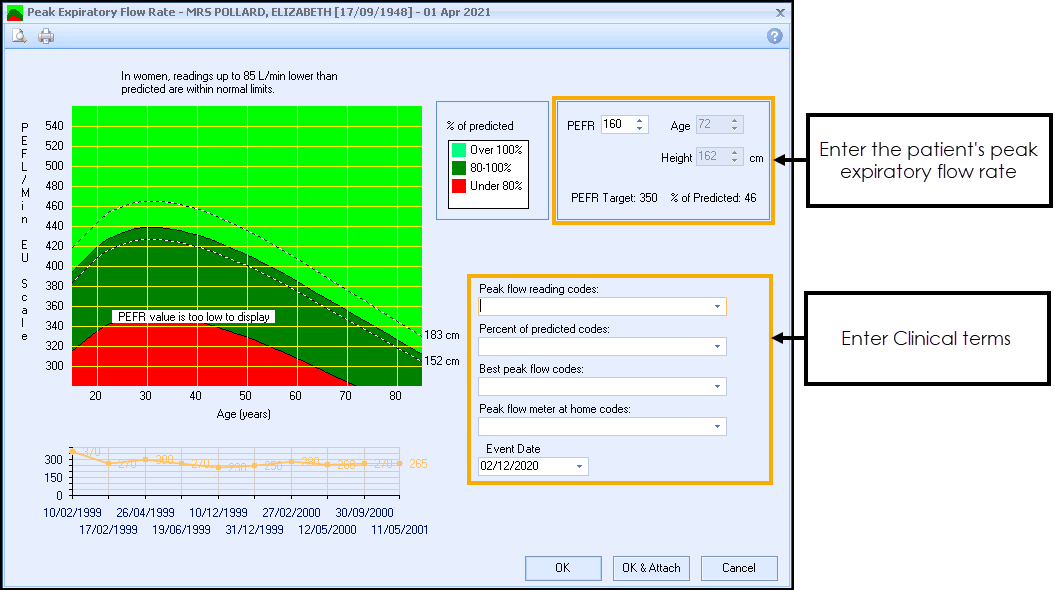Click the green Over 100% legend swatch
Viewport: 1055px width, 590px height.
459,149
